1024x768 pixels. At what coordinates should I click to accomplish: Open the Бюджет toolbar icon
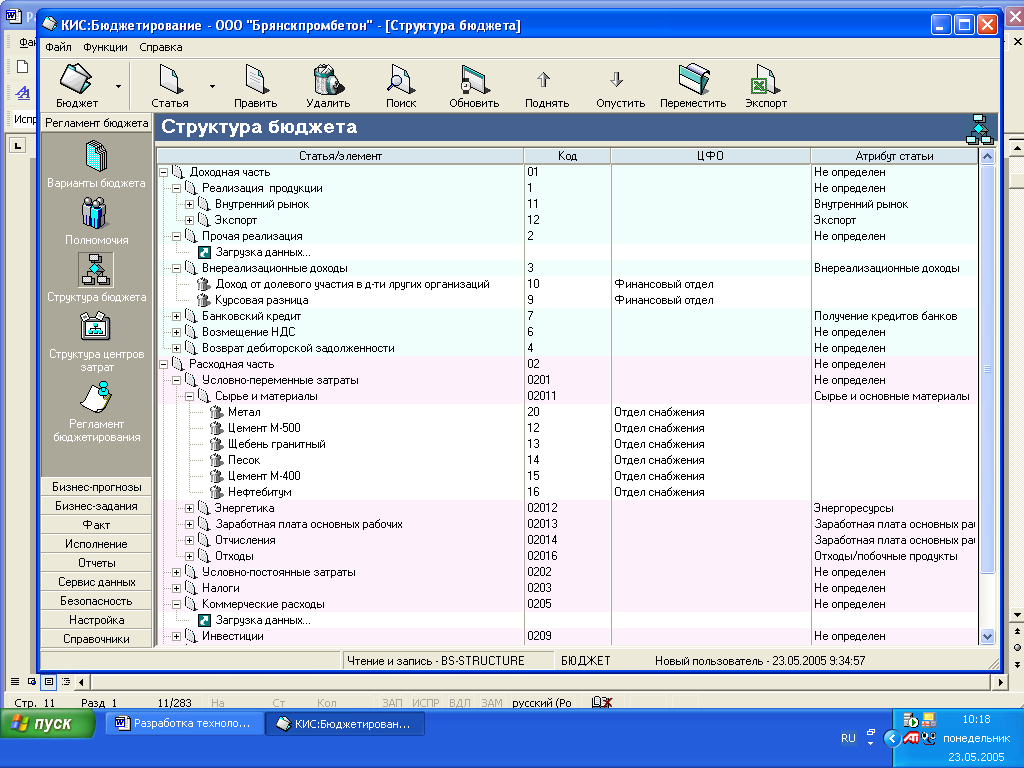tap(76, 79)
